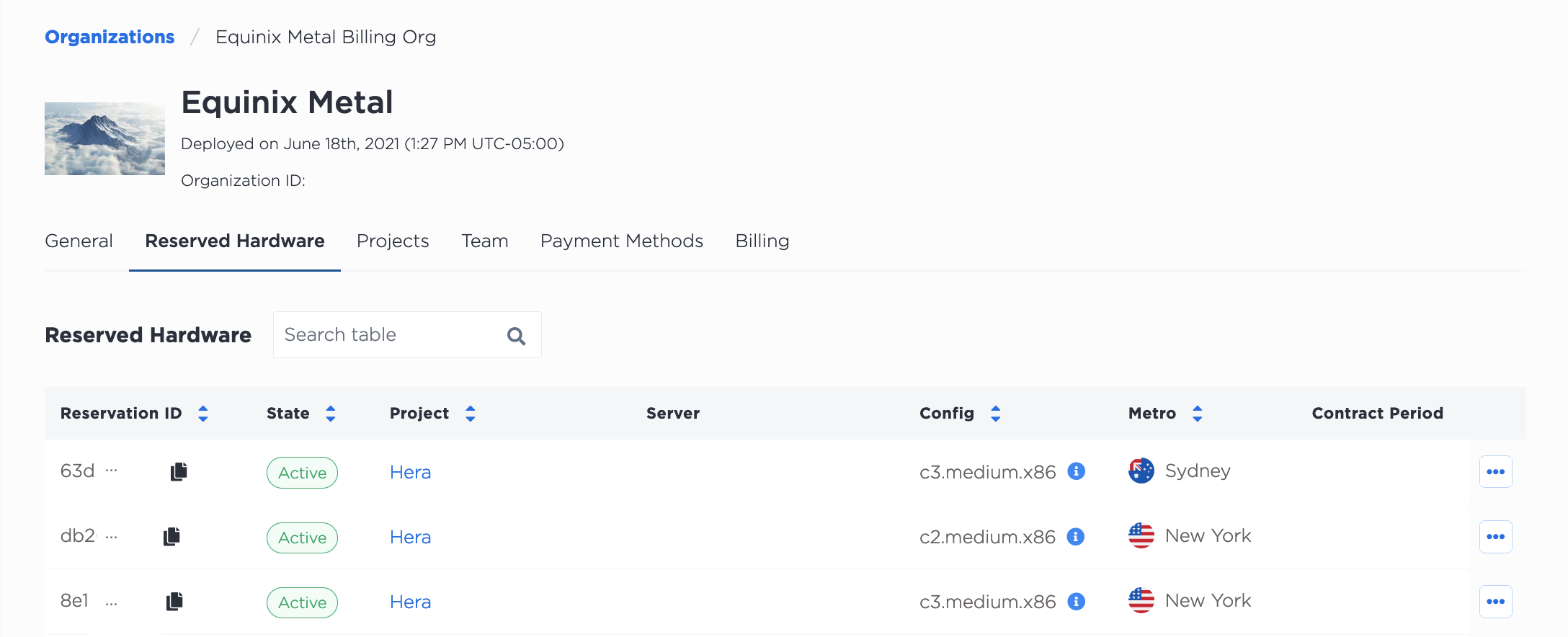
Task: Click the US flag in db2 row
Action: (x=1141, y=536)
